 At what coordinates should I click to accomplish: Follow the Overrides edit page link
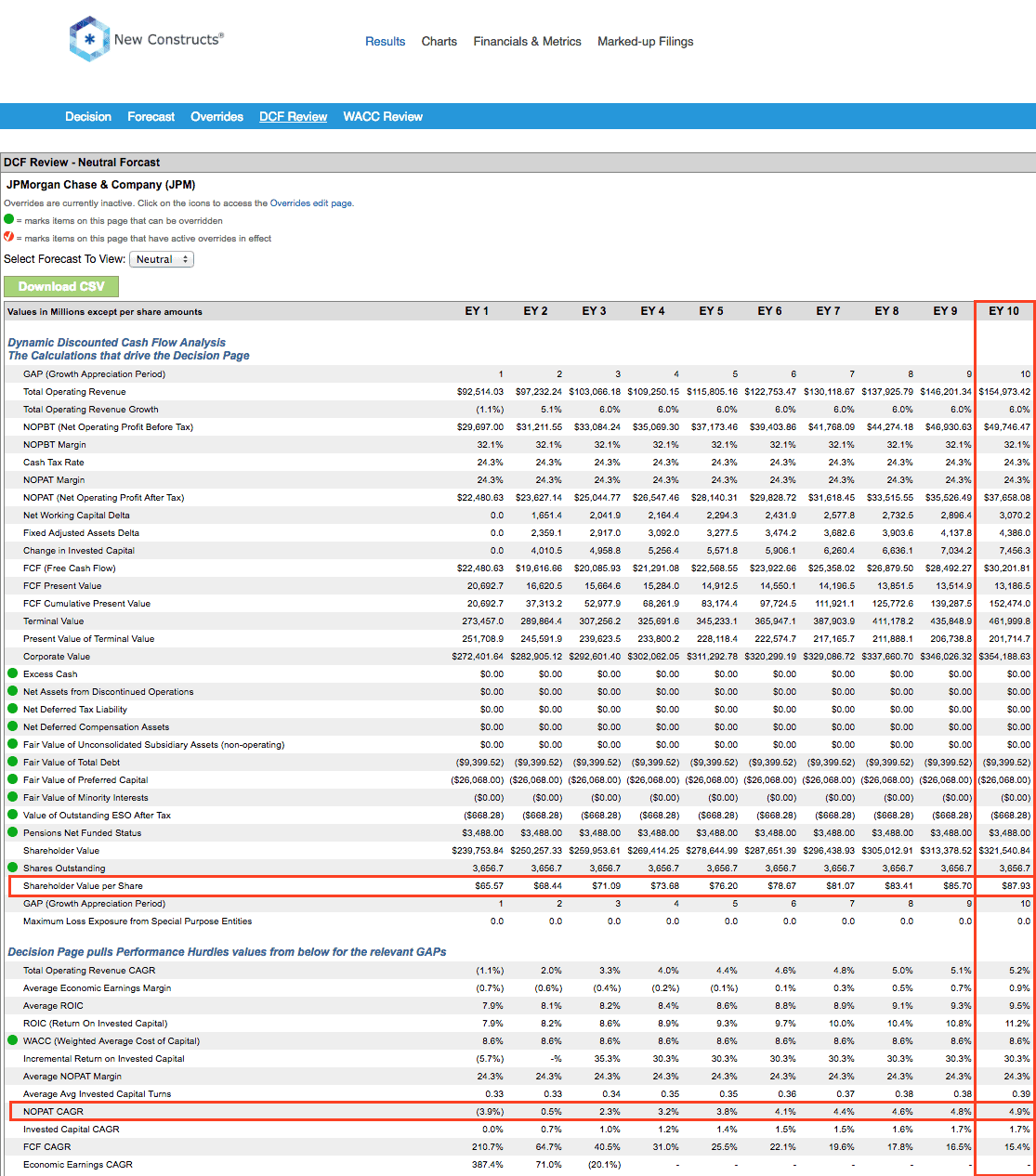pyautogui.click(x=311, y=203)
